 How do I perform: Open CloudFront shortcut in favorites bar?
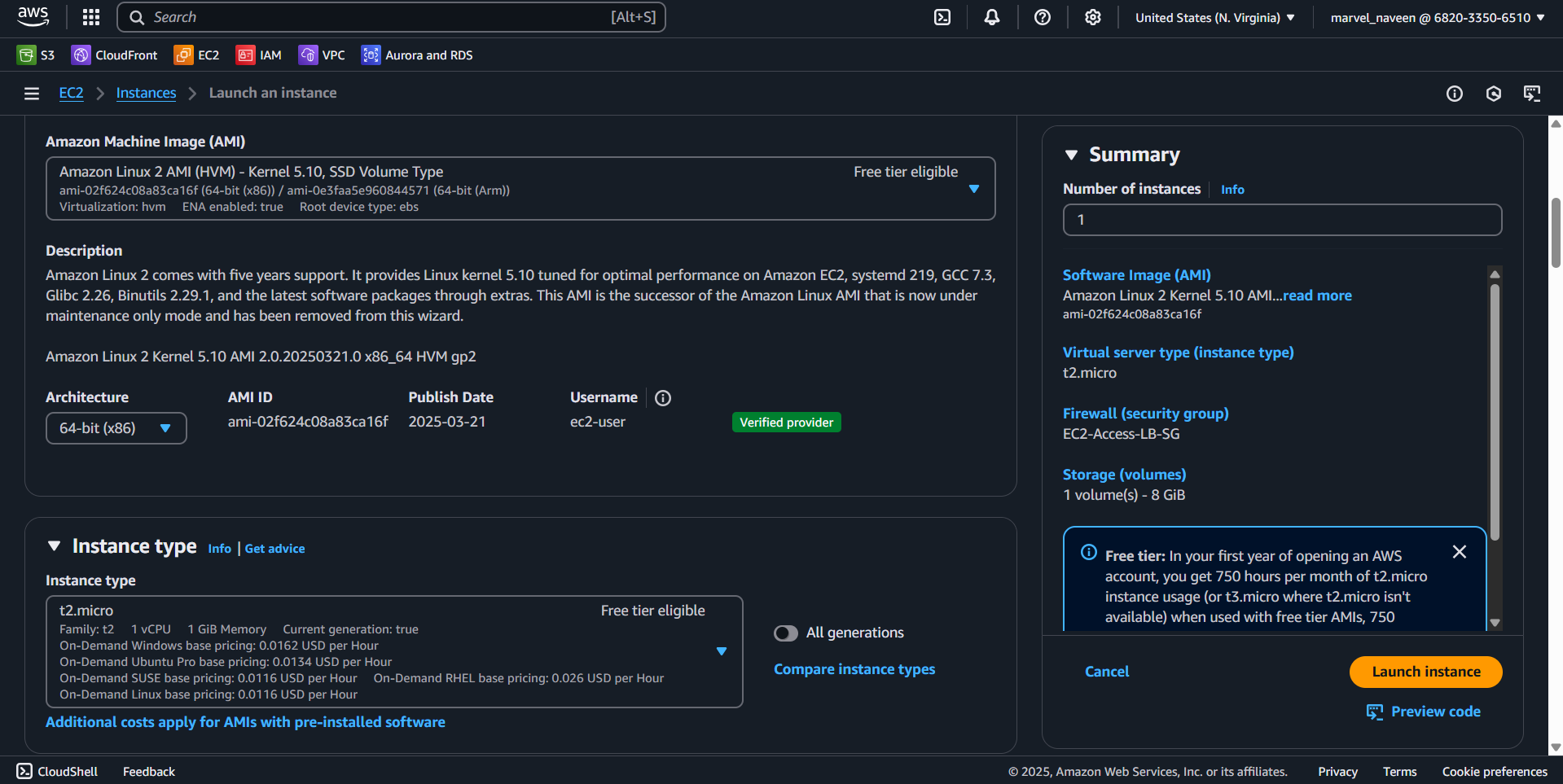click(115, 55)
